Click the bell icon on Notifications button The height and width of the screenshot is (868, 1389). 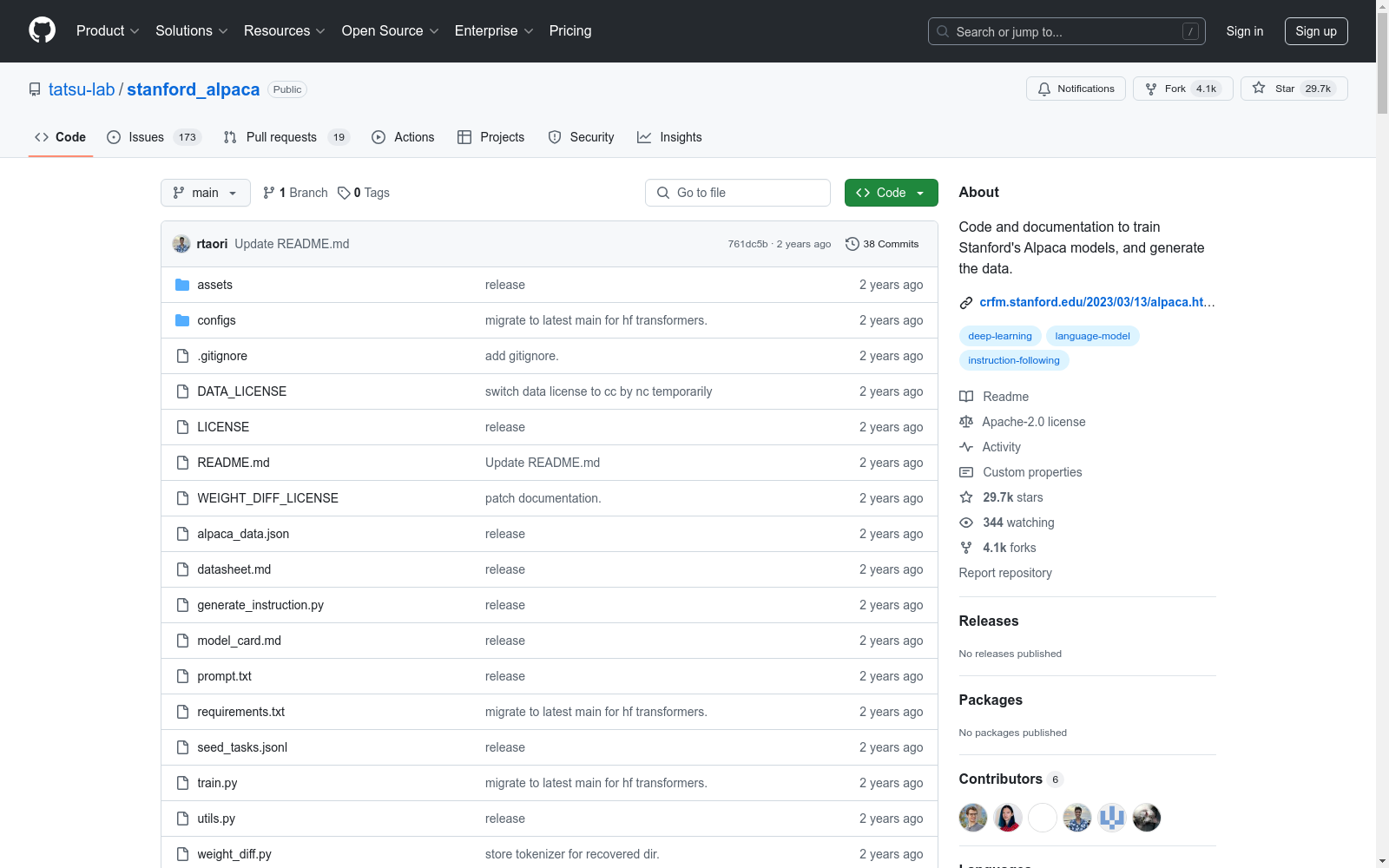pyautogui.click(x=1044, y=89)
